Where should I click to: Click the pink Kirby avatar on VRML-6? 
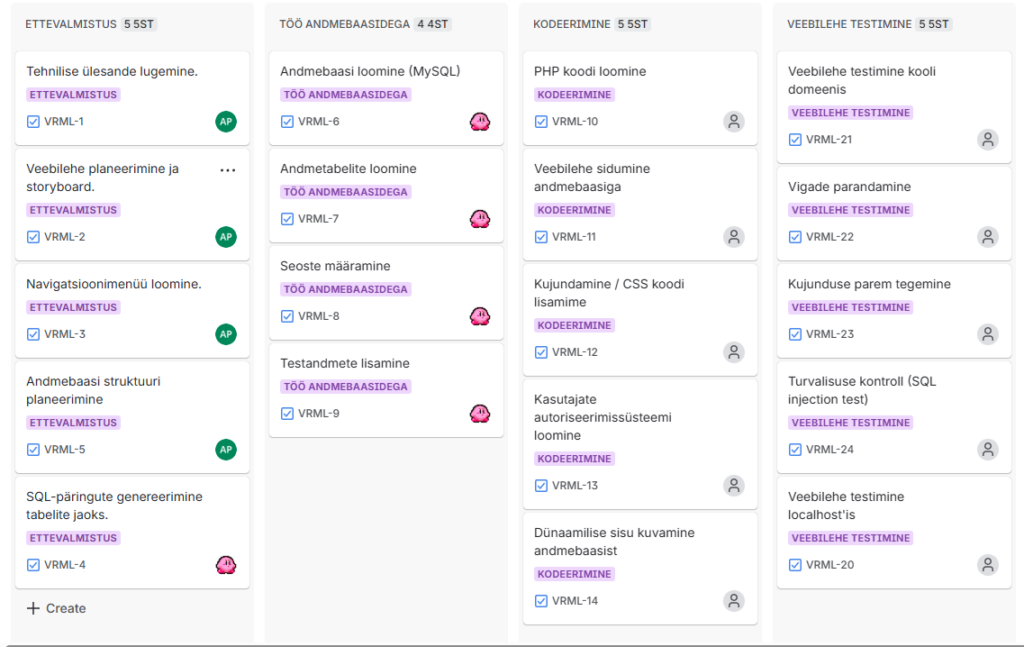pos(480,122)
